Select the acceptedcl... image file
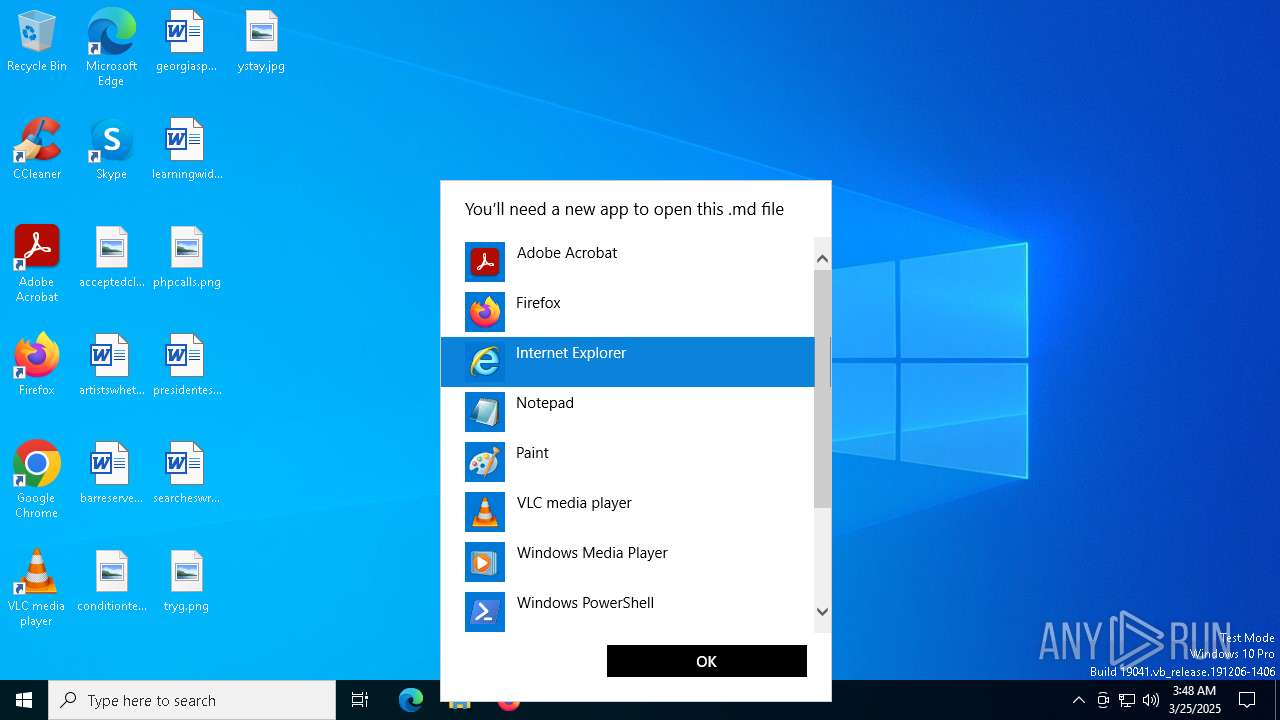1280x720 pixels. 112,257
